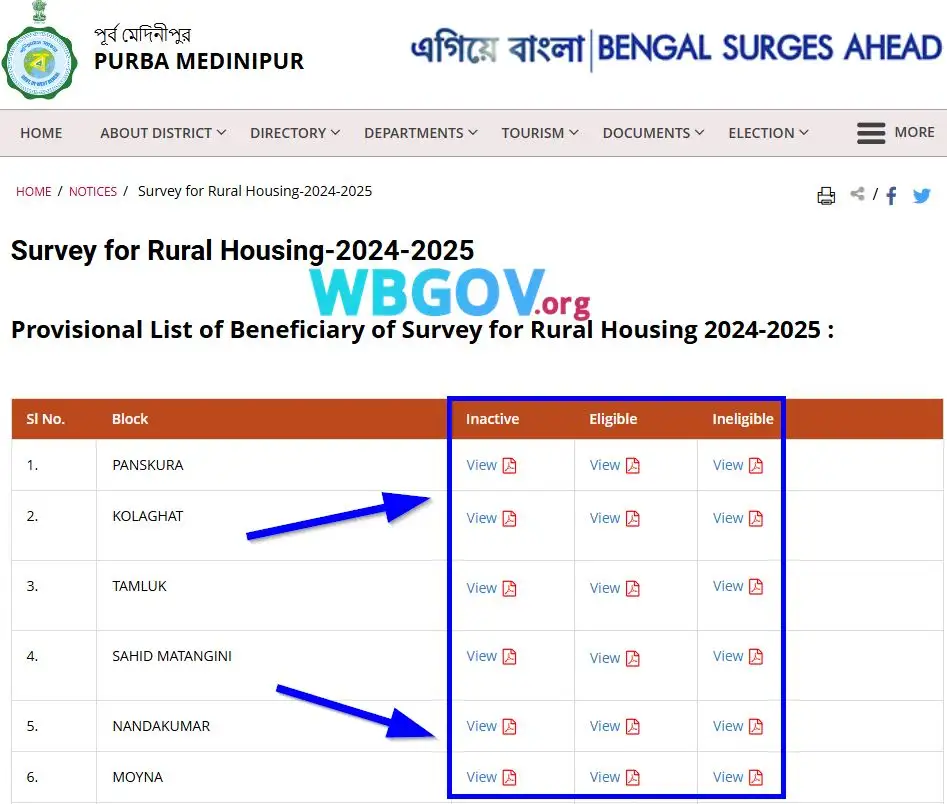
Task: Open the share icon
Action: (x=857, y=196)
